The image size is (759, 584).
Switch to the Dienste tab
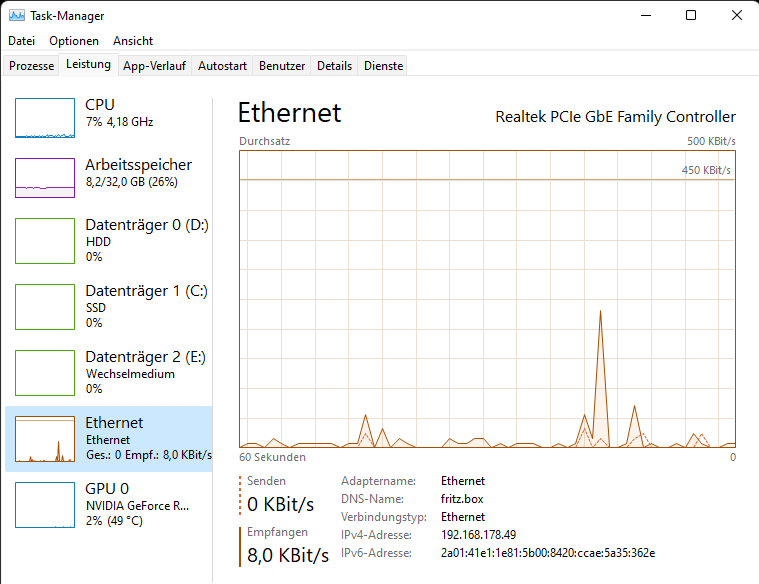tap(383, 66)
